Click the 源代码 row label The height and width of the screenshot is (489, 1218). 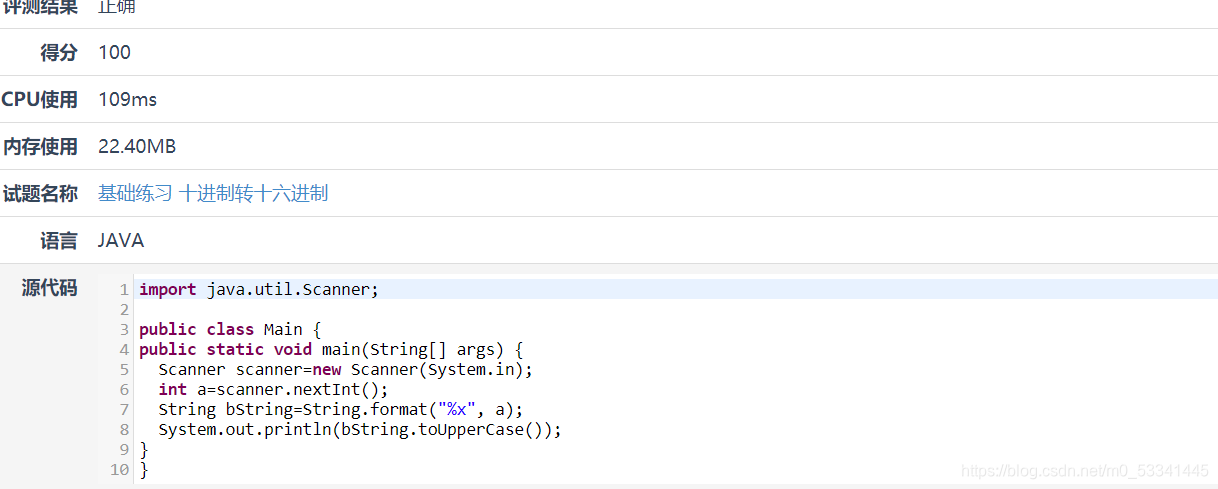[49, 288]
